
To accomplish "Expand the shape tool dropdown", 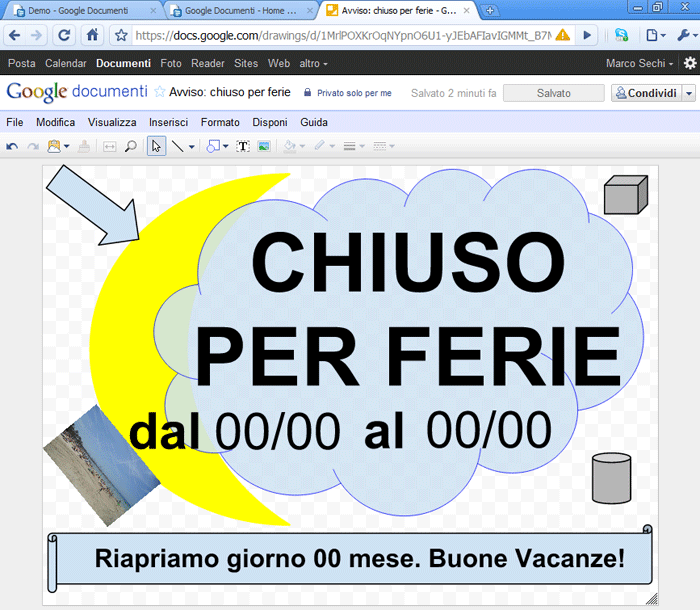I will pos(225,146).
